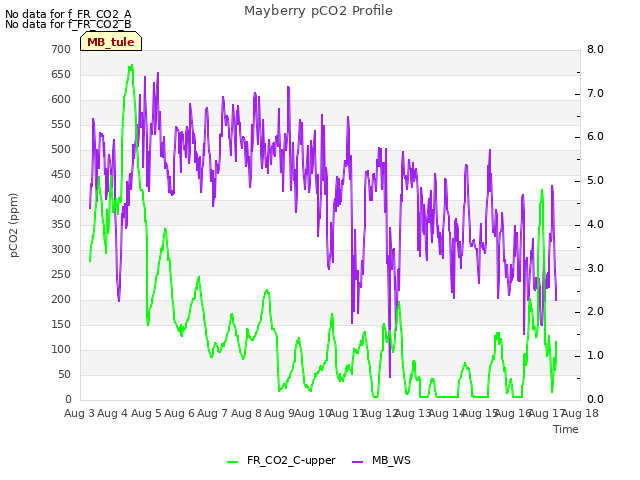Click the 150 left y-axis value

tap(61, 324)
